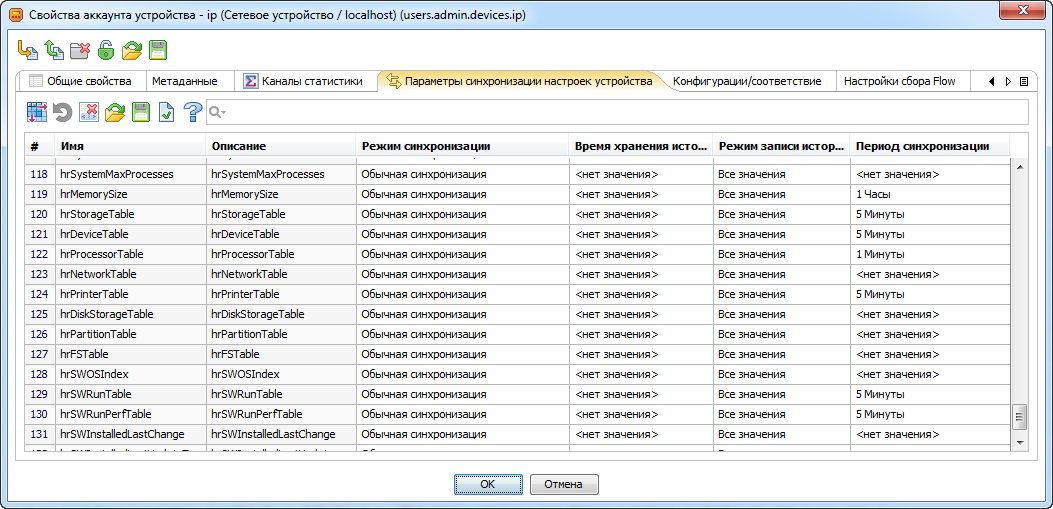
Task: Click the gray undo arrow icon
Action: [62, 112]
